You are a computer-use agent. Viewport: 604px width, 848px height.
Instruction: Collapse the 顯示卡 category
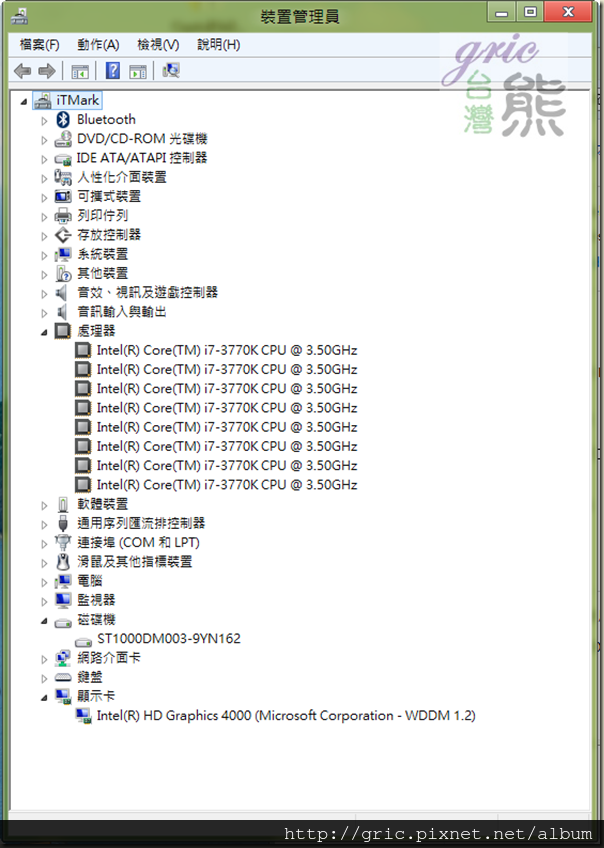point(44,698)
